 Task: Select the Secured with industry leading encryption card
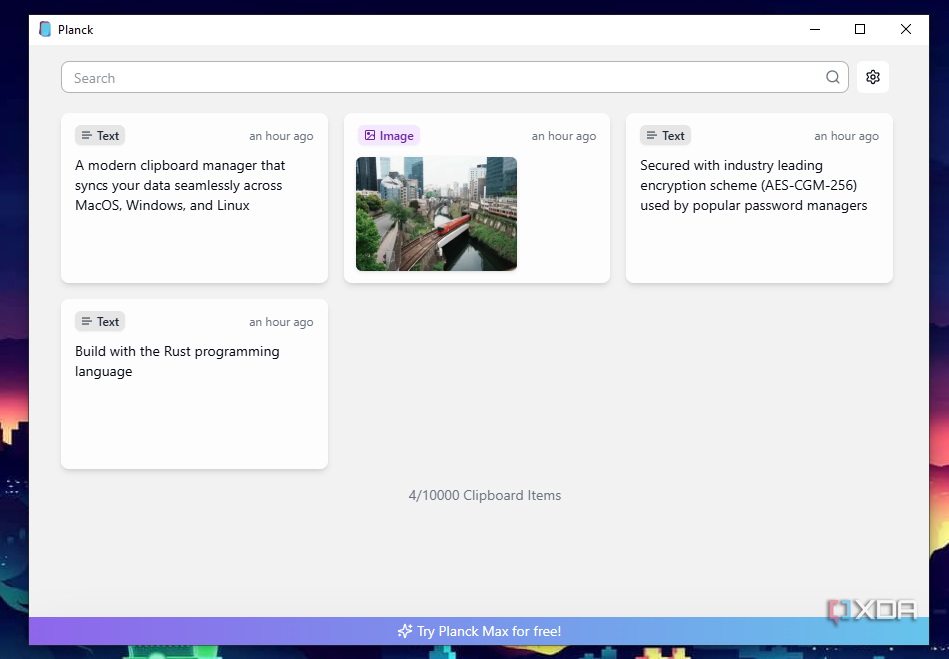759,198
